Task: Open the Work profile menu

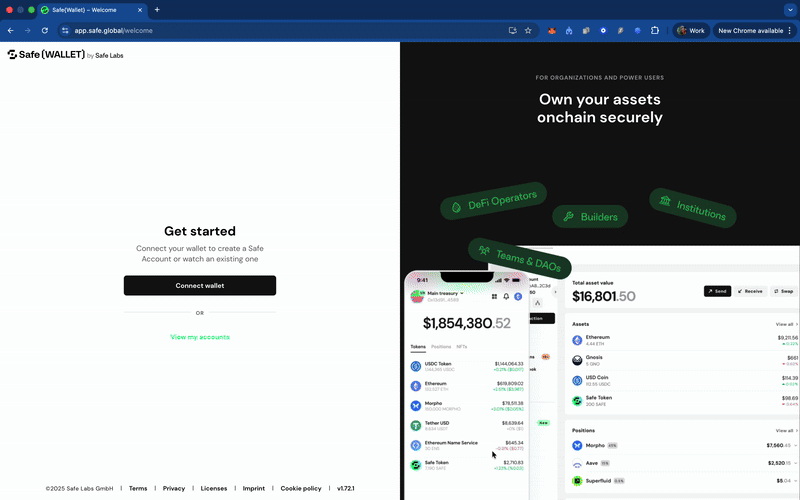Action: [x=691, y=31]
